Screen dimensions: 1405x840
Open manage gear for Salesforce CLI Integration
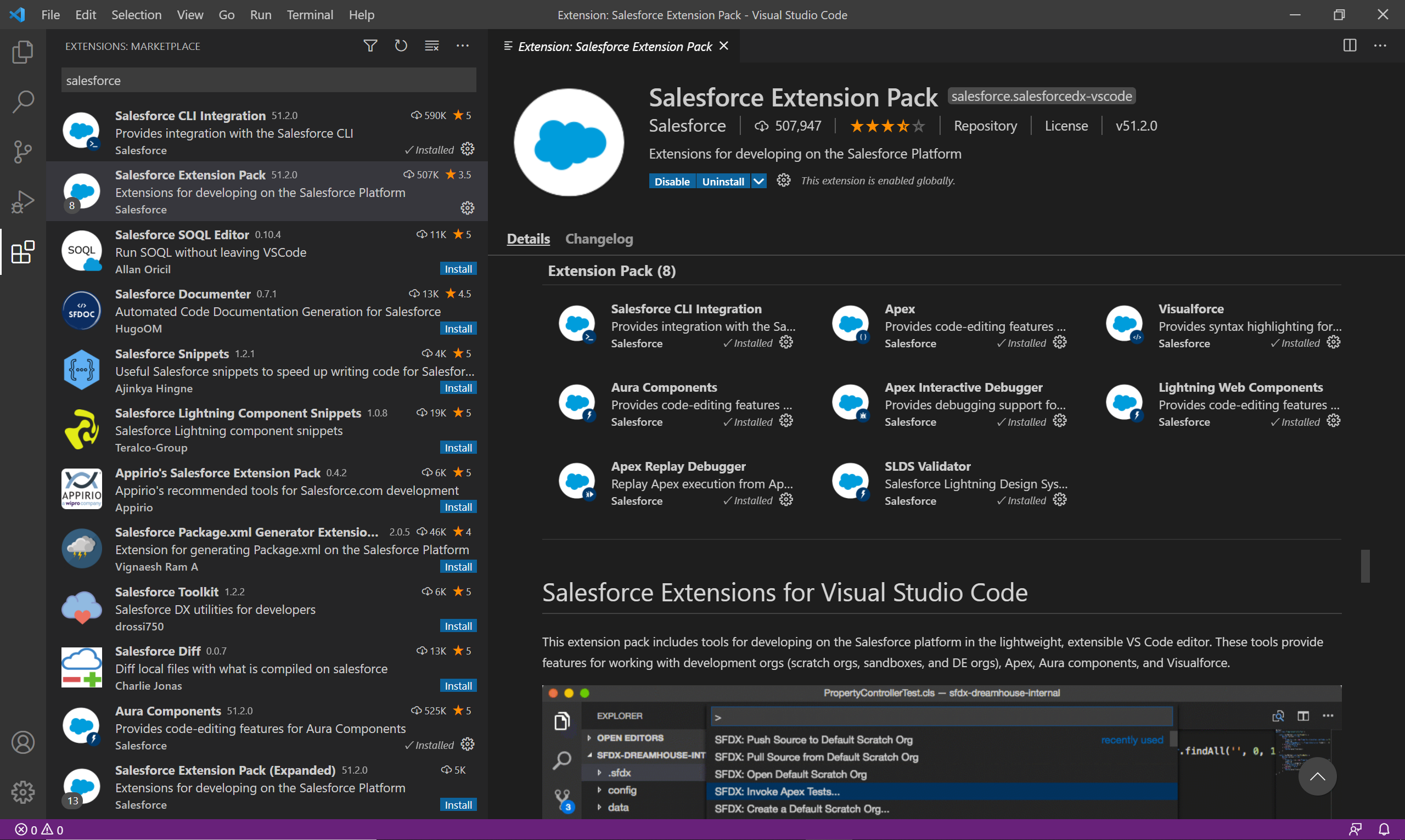(x=468, y=149)
